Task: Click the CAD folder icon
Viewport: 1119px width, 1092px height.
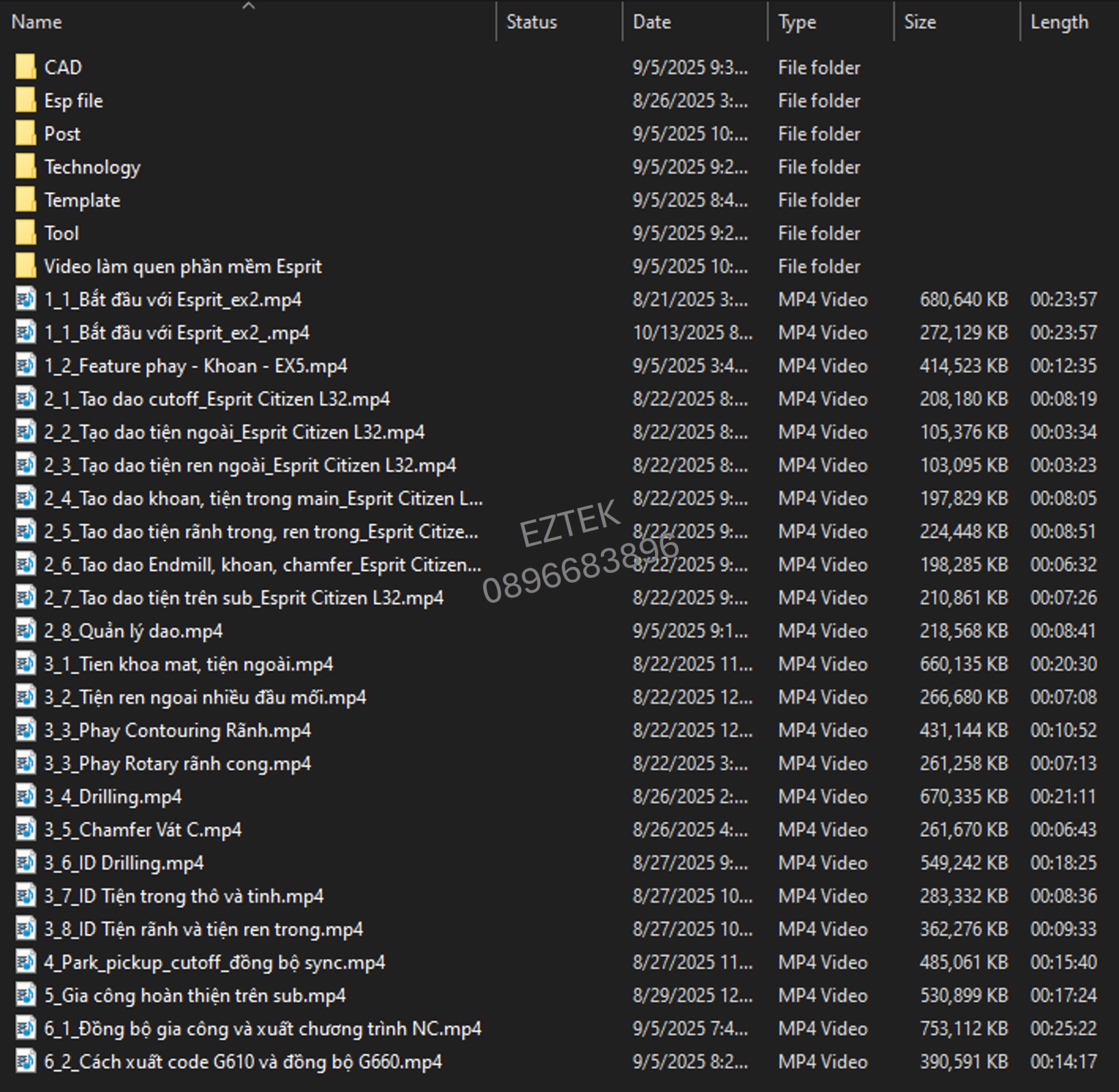Action: (x=25, y=67)
